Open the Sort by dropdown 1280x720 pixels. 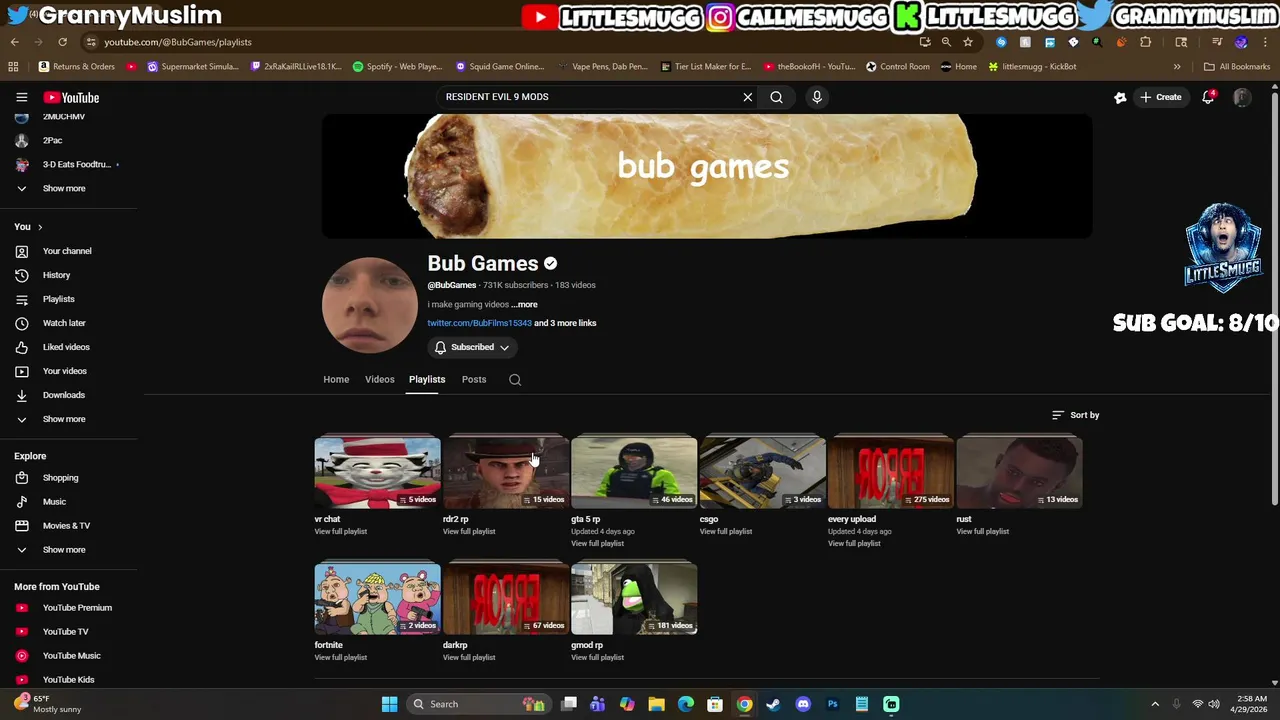pos(1075,415)
